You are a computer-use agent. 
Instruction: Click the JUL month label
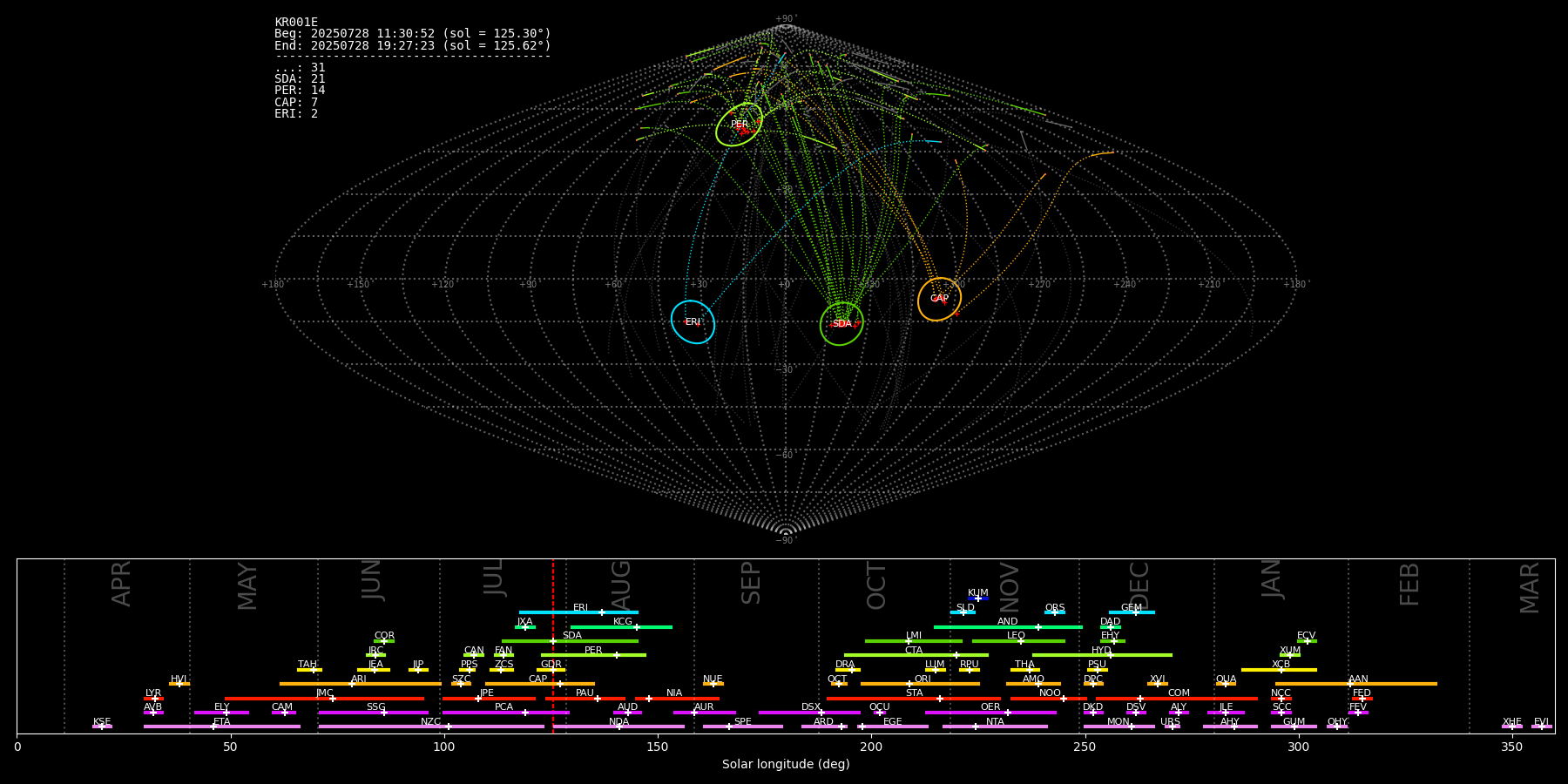point(494,578)
